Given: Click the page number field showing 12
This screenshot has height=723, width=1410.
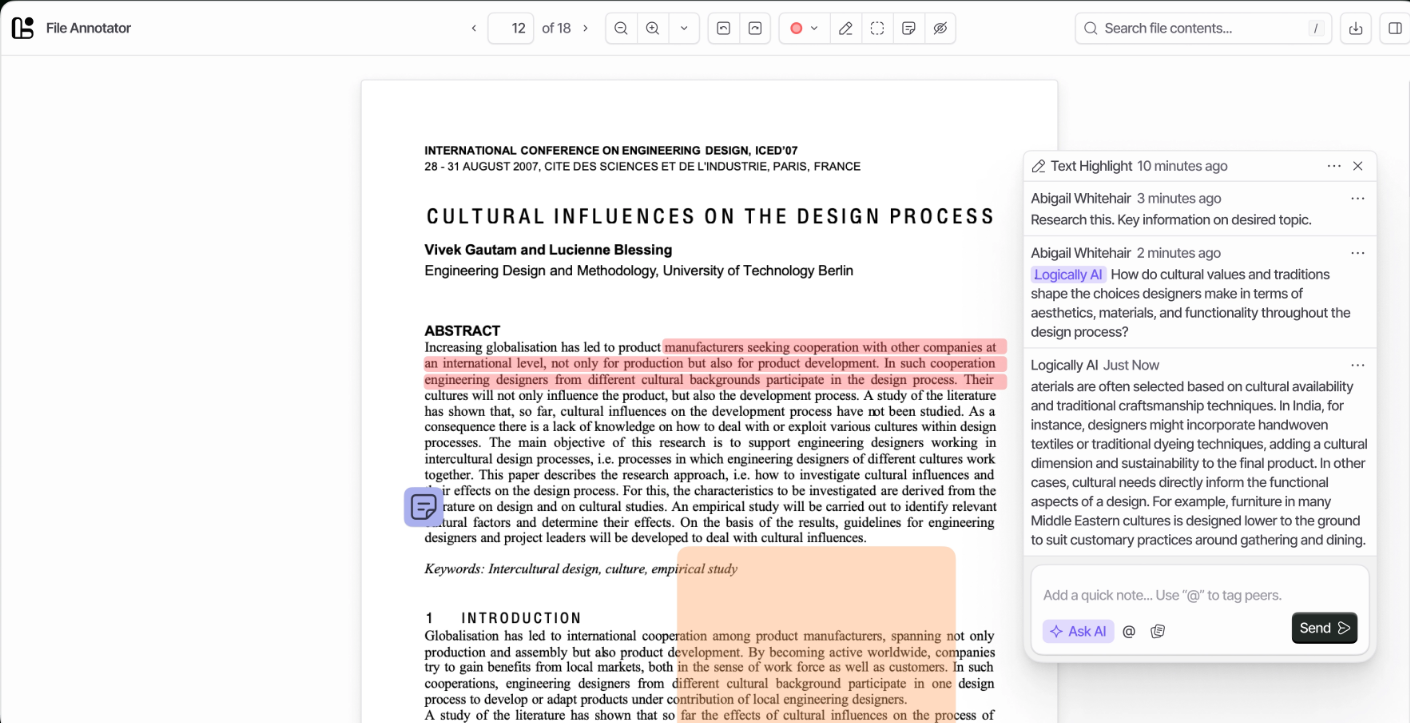Looking at the screenshot, I should (510, 28).
